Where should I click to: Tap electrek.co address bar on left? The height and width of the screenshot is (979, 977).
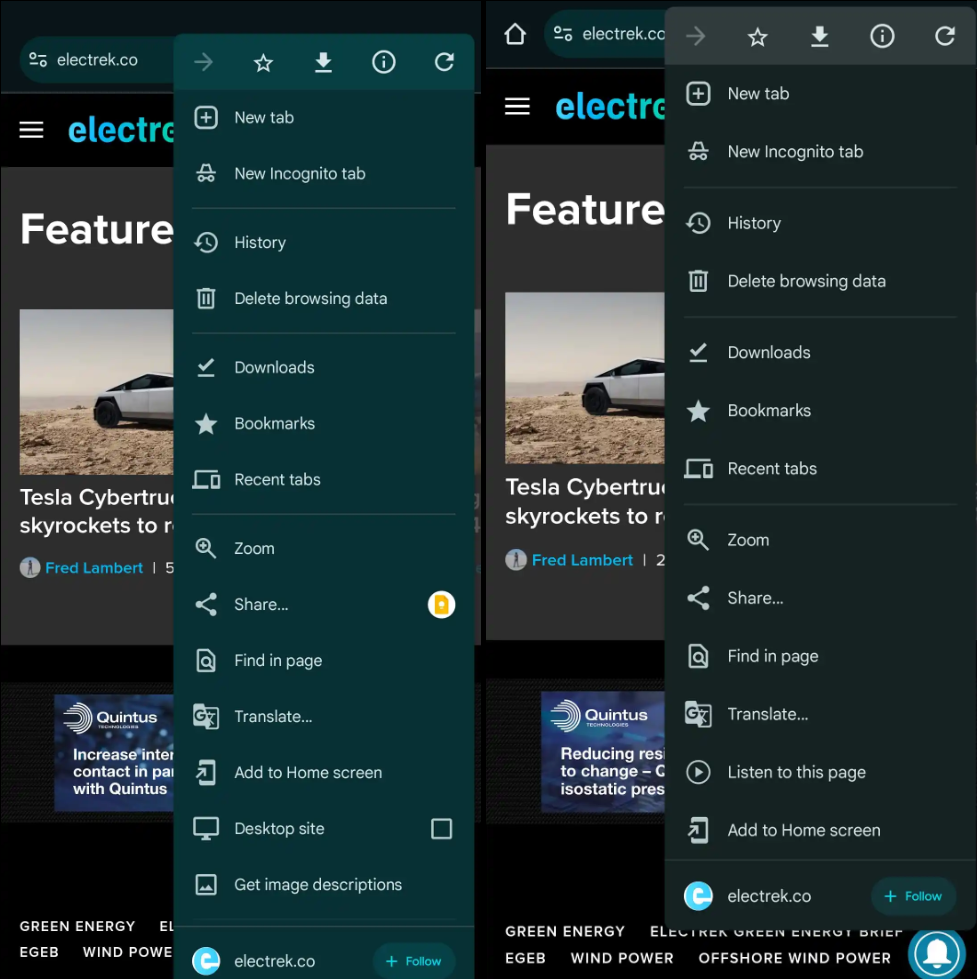(x=97, y=60)
